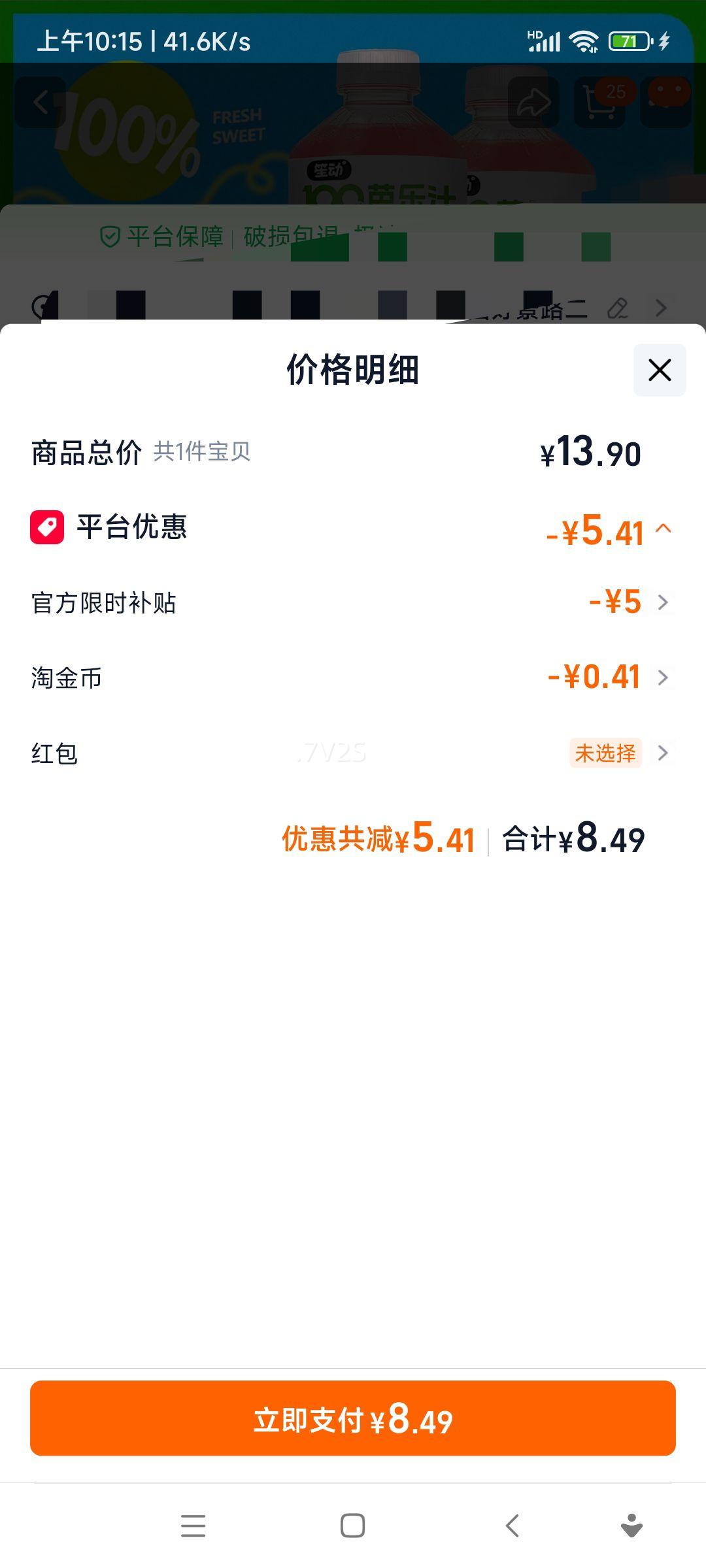Open 淘金币 deduction details chevron
The width and height of the screenshot is (706, 1568).
663,678
